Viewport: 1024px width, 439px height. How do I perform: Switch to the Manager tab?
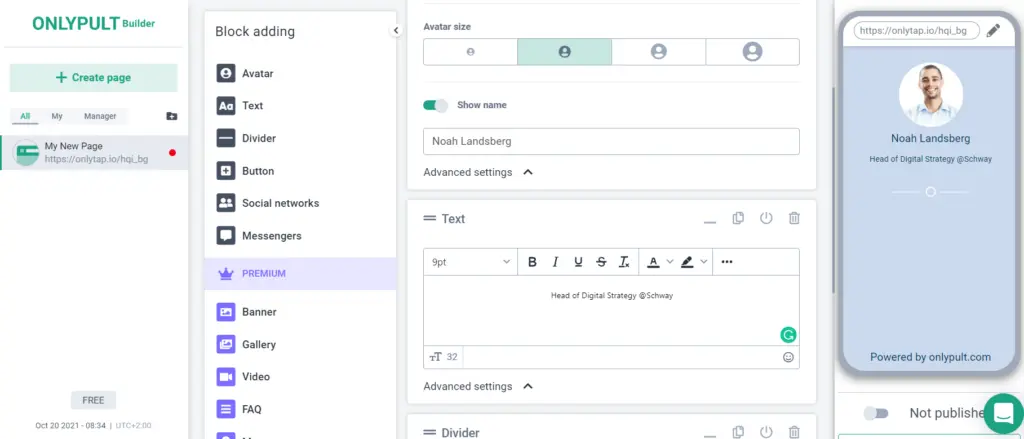[x=100, y=116]
